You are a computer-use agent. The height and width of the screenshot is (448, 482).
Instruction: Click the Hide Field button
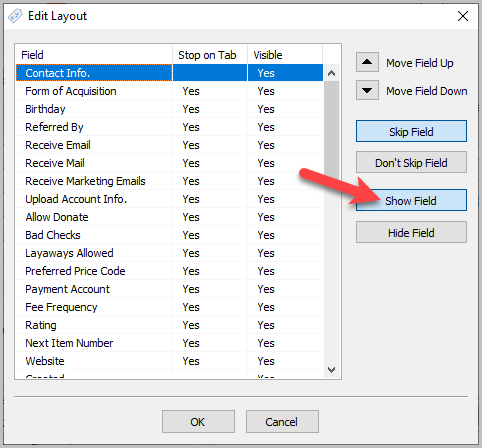click(x=411, y=232)
